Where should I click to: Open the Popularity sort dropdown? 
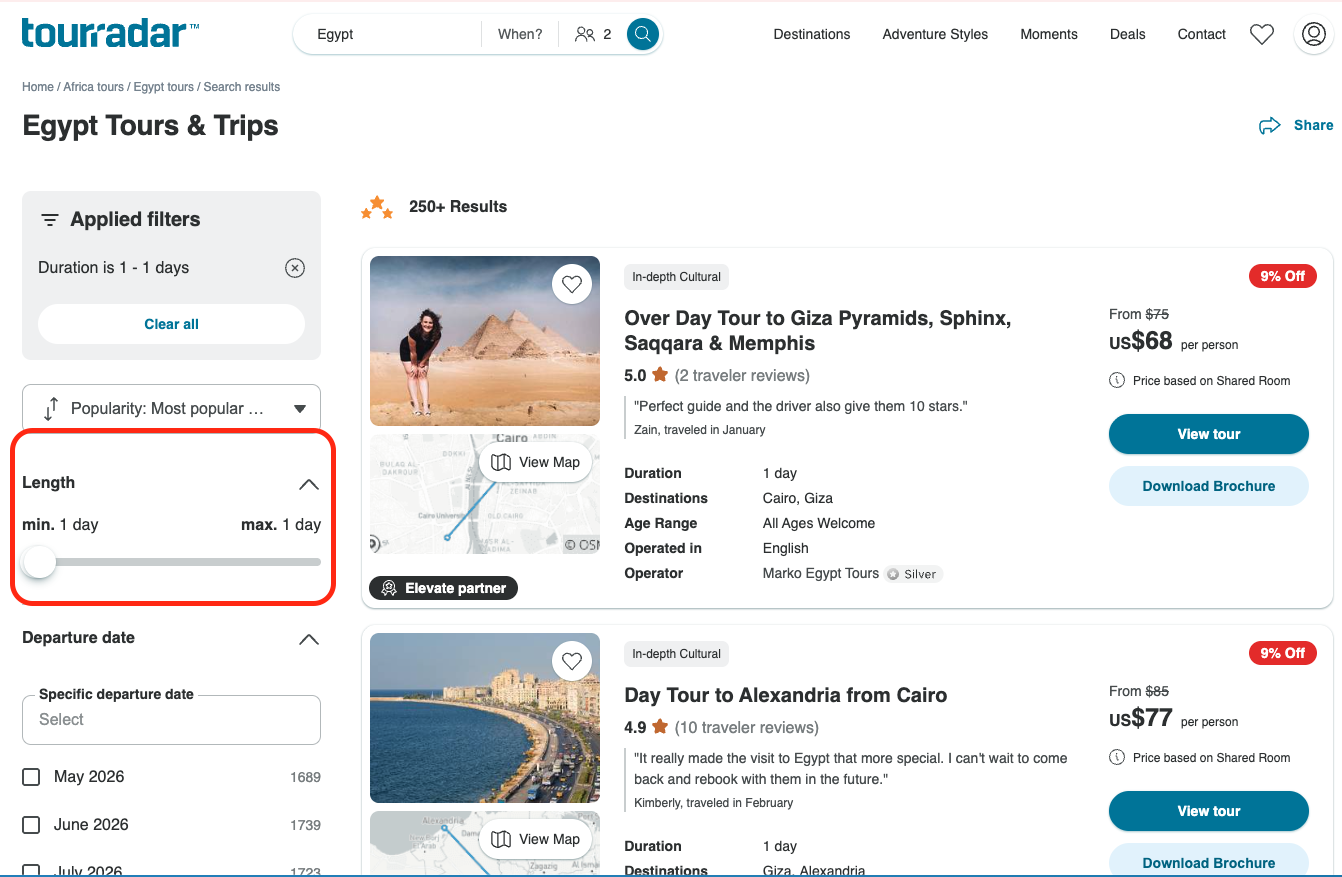click(171, 408)
